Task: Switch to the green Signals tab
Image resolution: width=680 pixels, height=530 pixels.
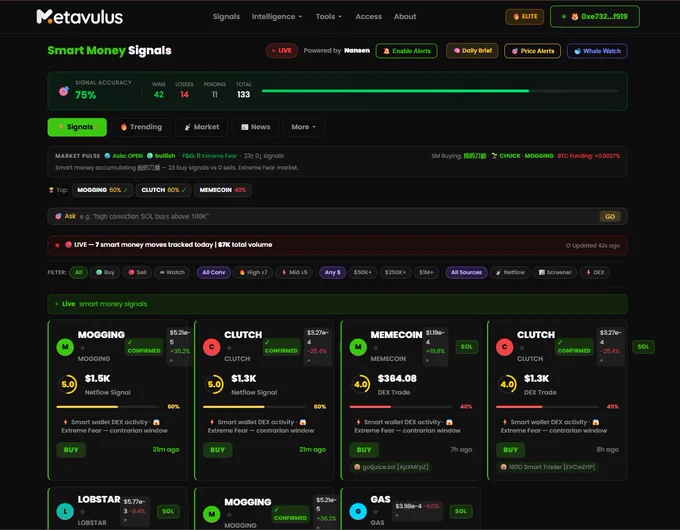Action: (77, 127)
